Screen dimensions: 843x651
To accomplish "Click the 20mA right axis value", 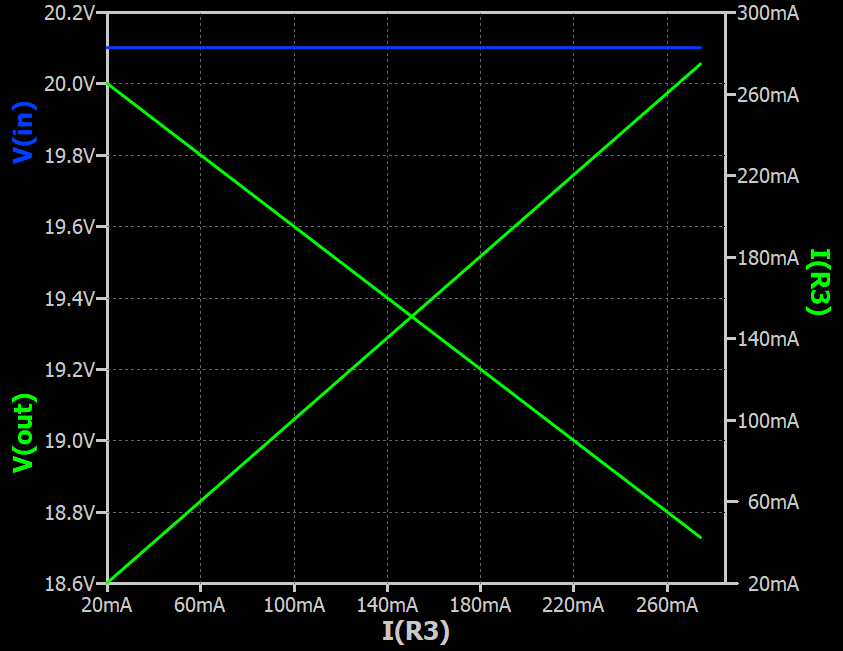I will (773, 584).
